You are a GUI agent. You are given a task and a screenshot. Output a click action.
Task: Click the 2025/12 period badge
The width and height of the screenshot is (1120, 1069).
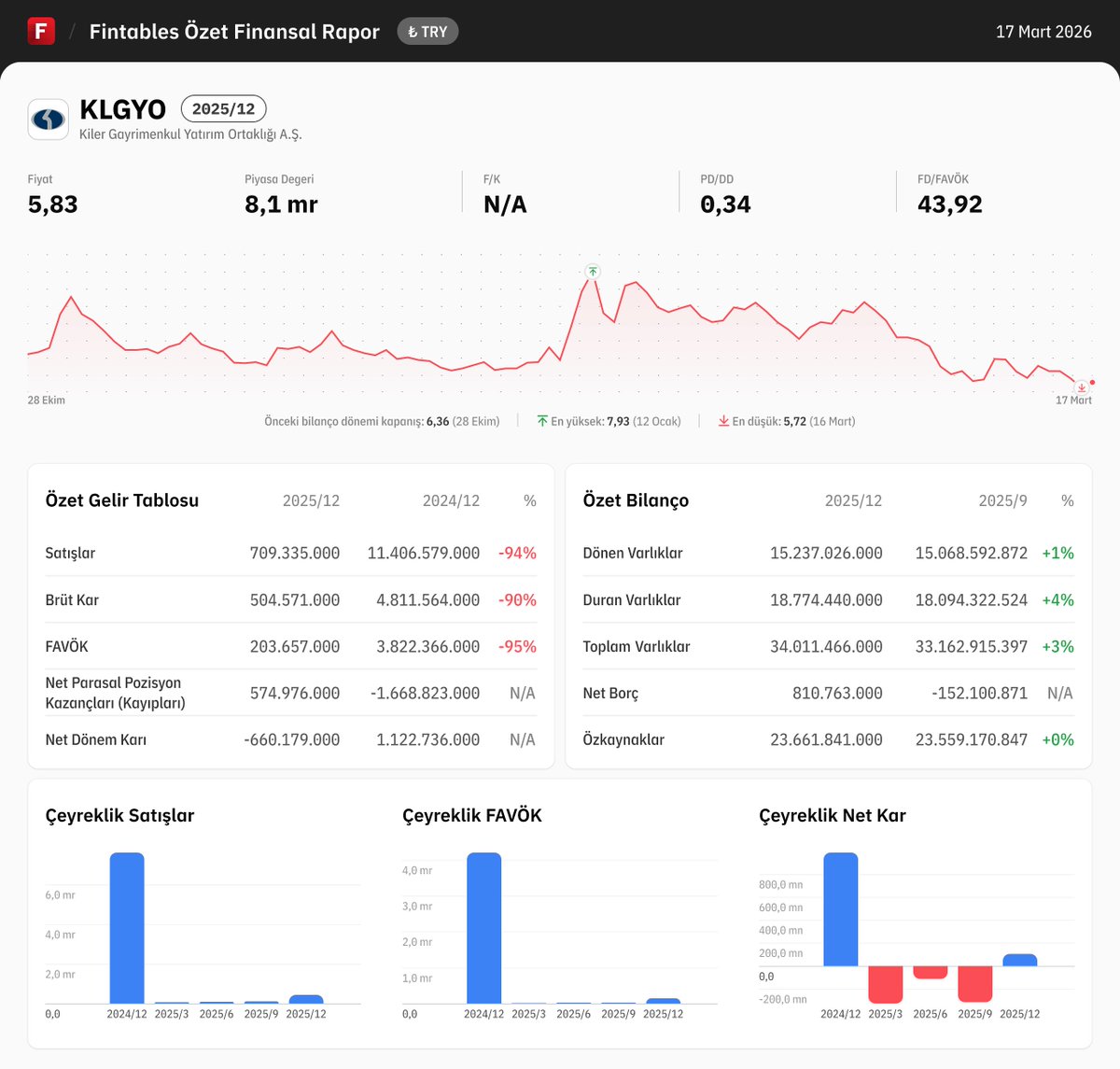coord(224,108)
